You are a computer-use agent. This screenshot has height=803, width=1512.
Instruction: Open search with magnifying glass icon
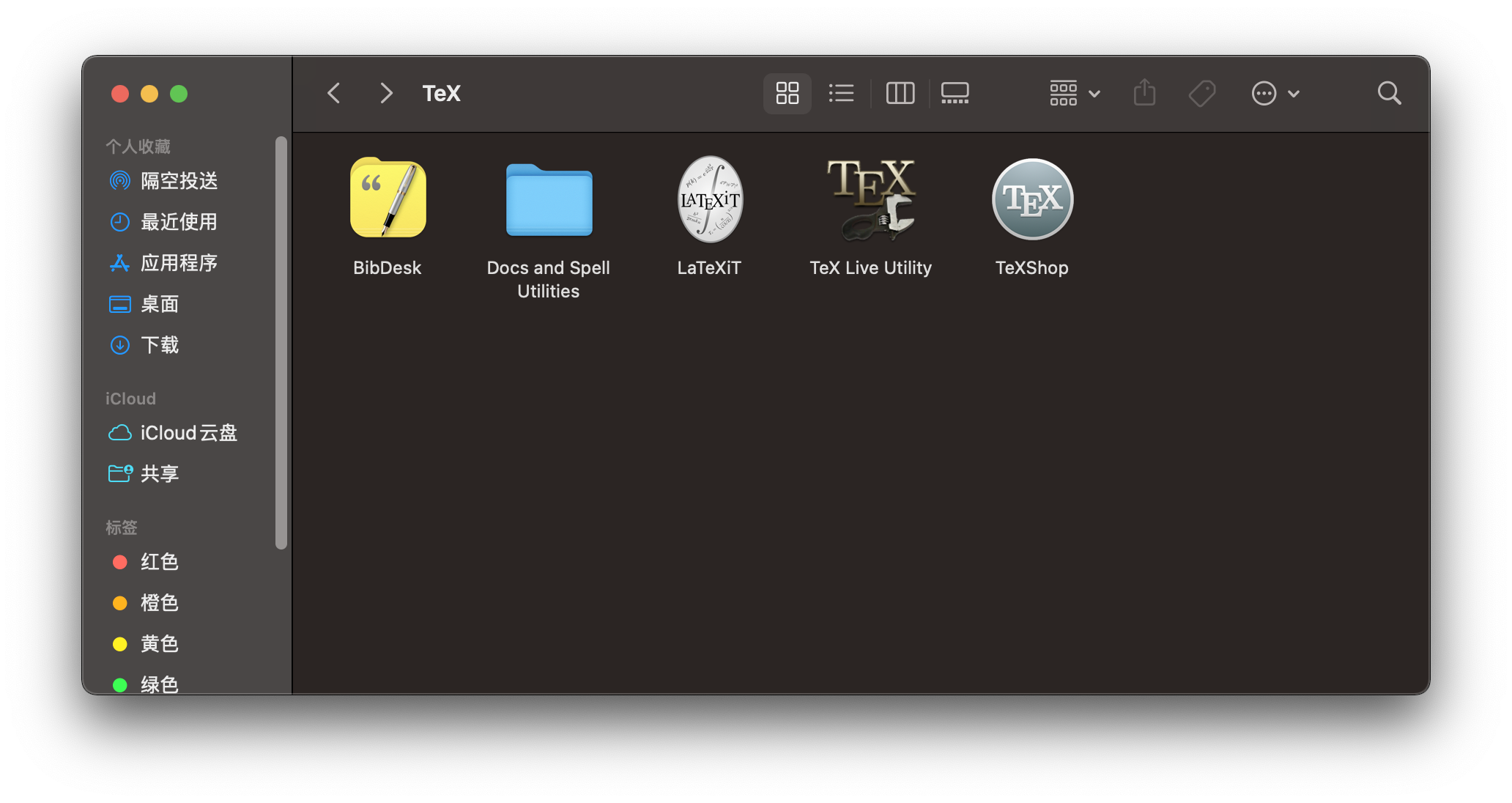[x=1389, y=93]
